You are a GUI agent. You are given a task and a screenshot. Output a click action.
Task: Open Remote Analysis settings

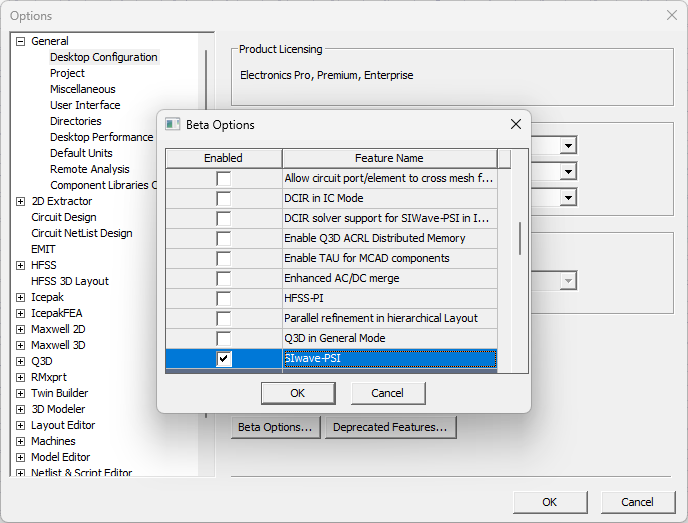90,169
